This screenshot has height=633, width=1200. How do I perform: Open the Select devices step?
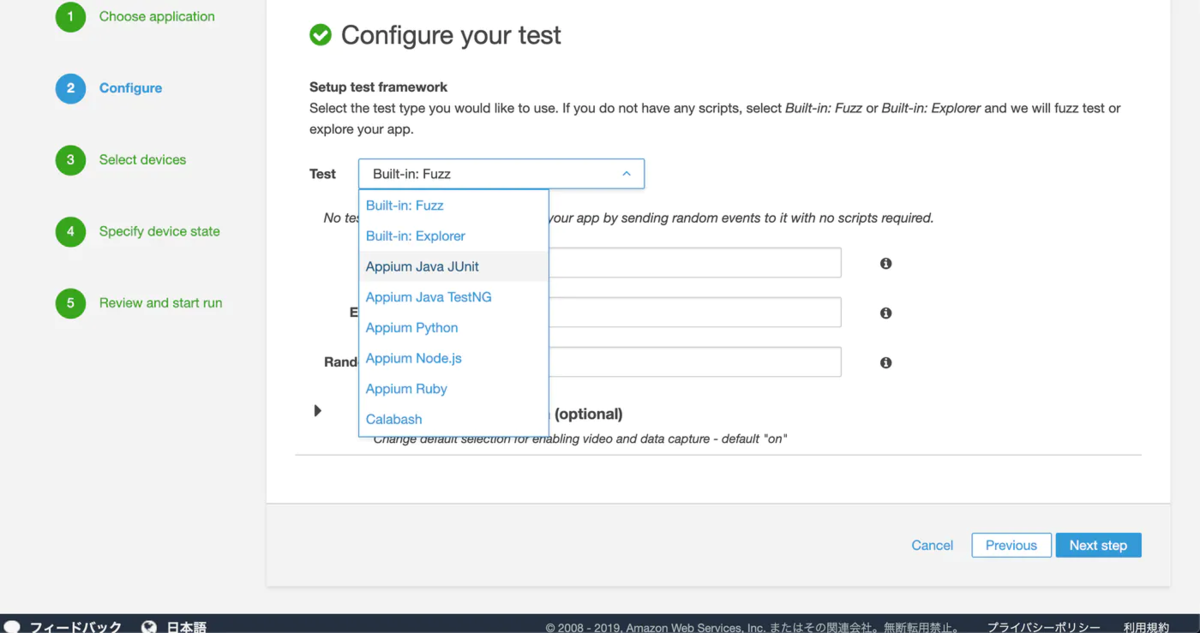(x=142, y=160)
